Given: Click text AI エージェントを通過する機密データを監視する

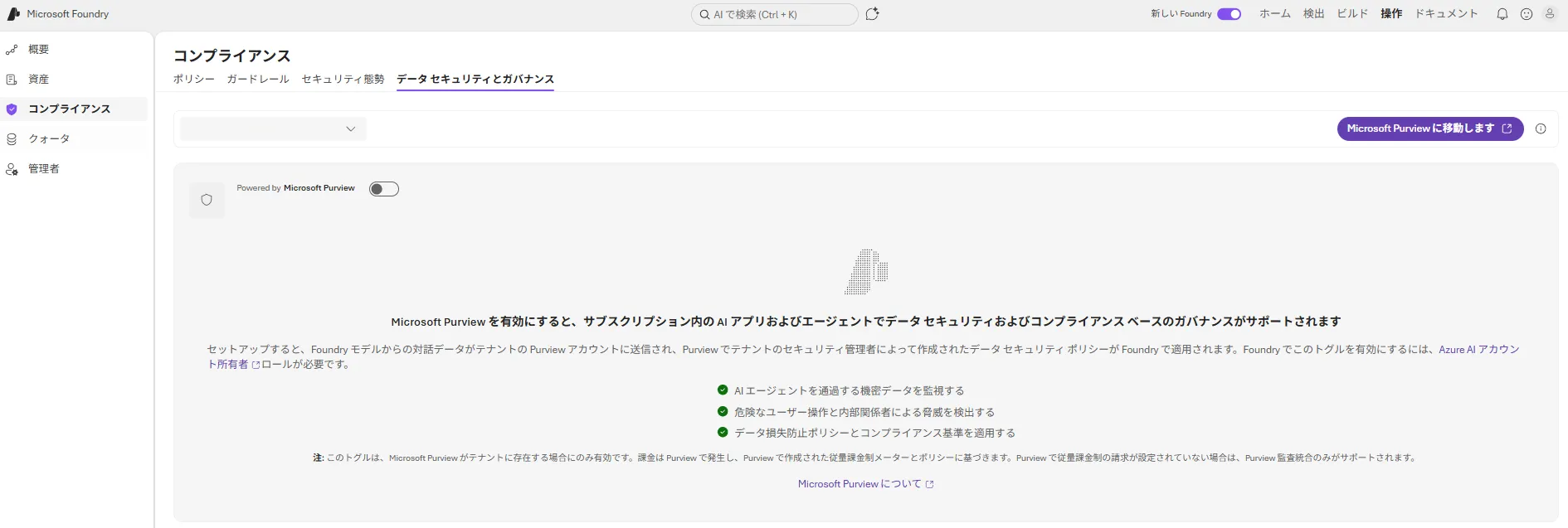Looking at the screenshot, I should tap(849, 390).
